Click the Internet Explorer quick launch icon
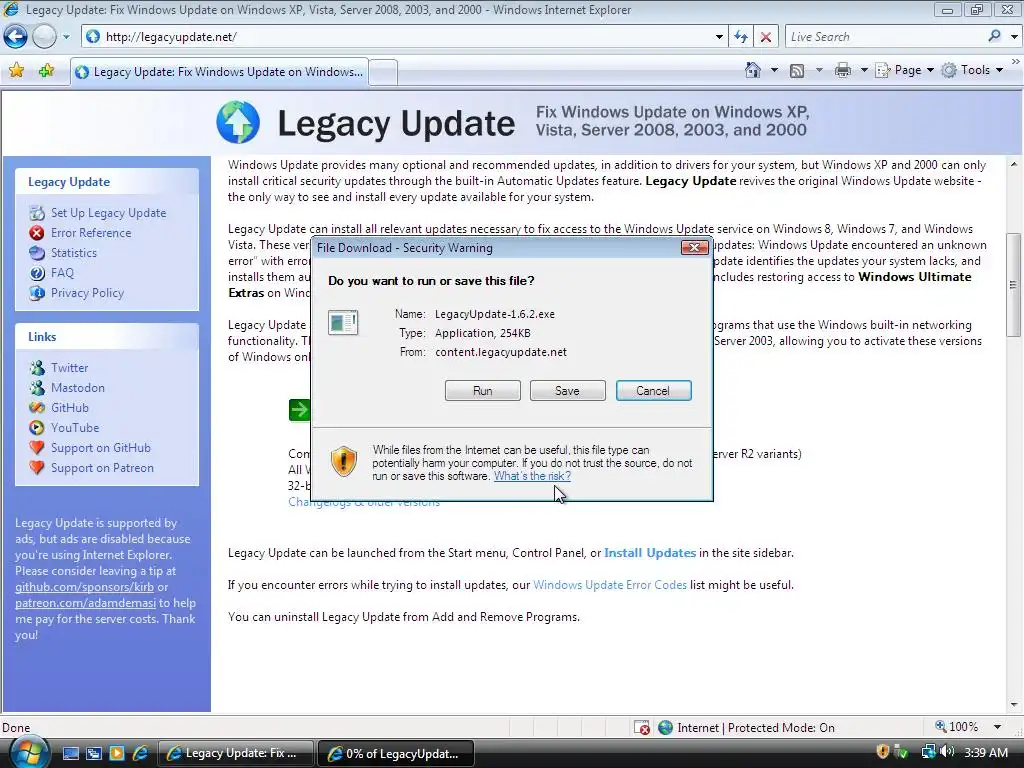Screen dimensions: 1024x768 tap(140, 753)
